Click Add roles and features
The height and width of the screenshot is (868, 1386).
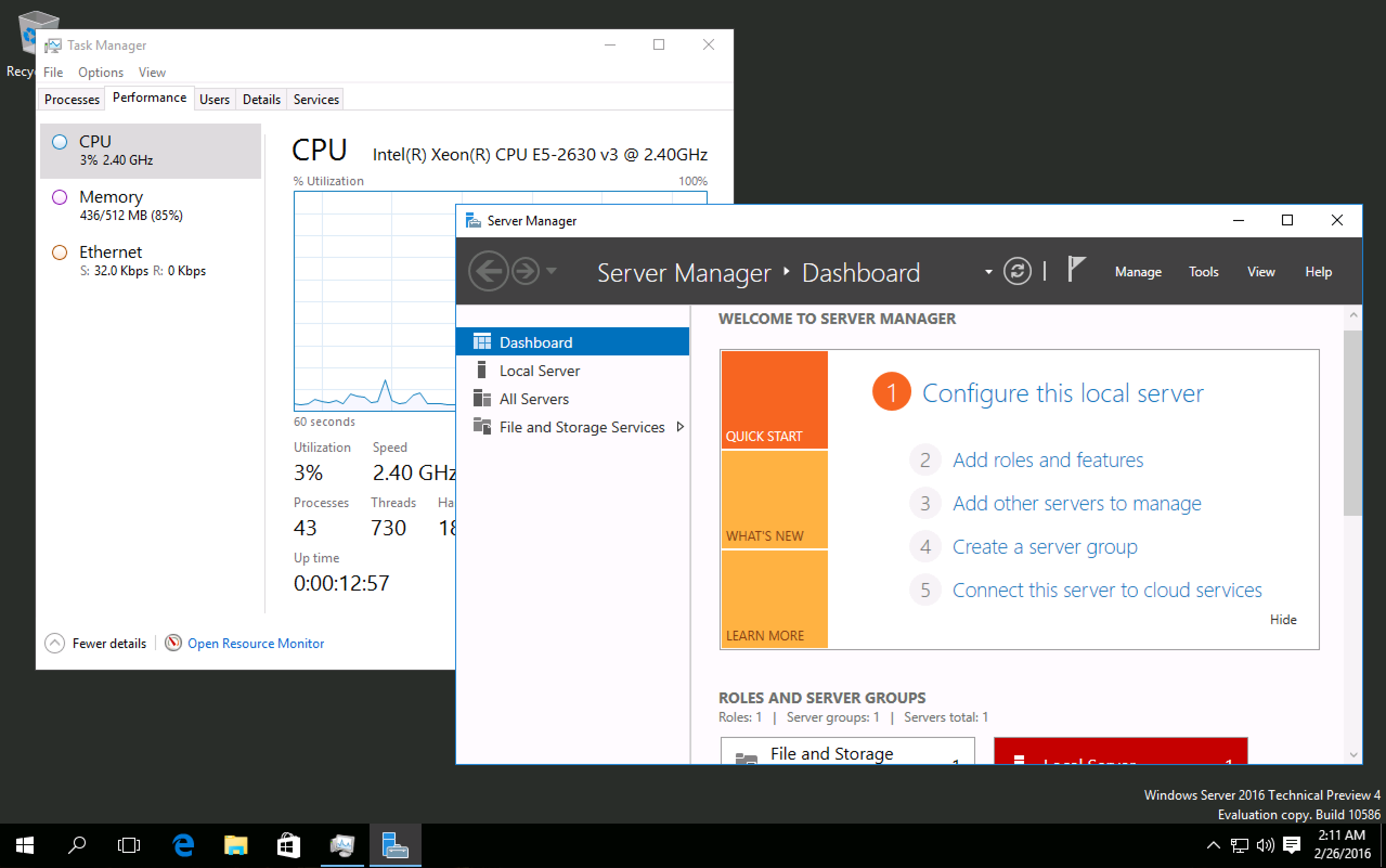[x=1047, y=459]
